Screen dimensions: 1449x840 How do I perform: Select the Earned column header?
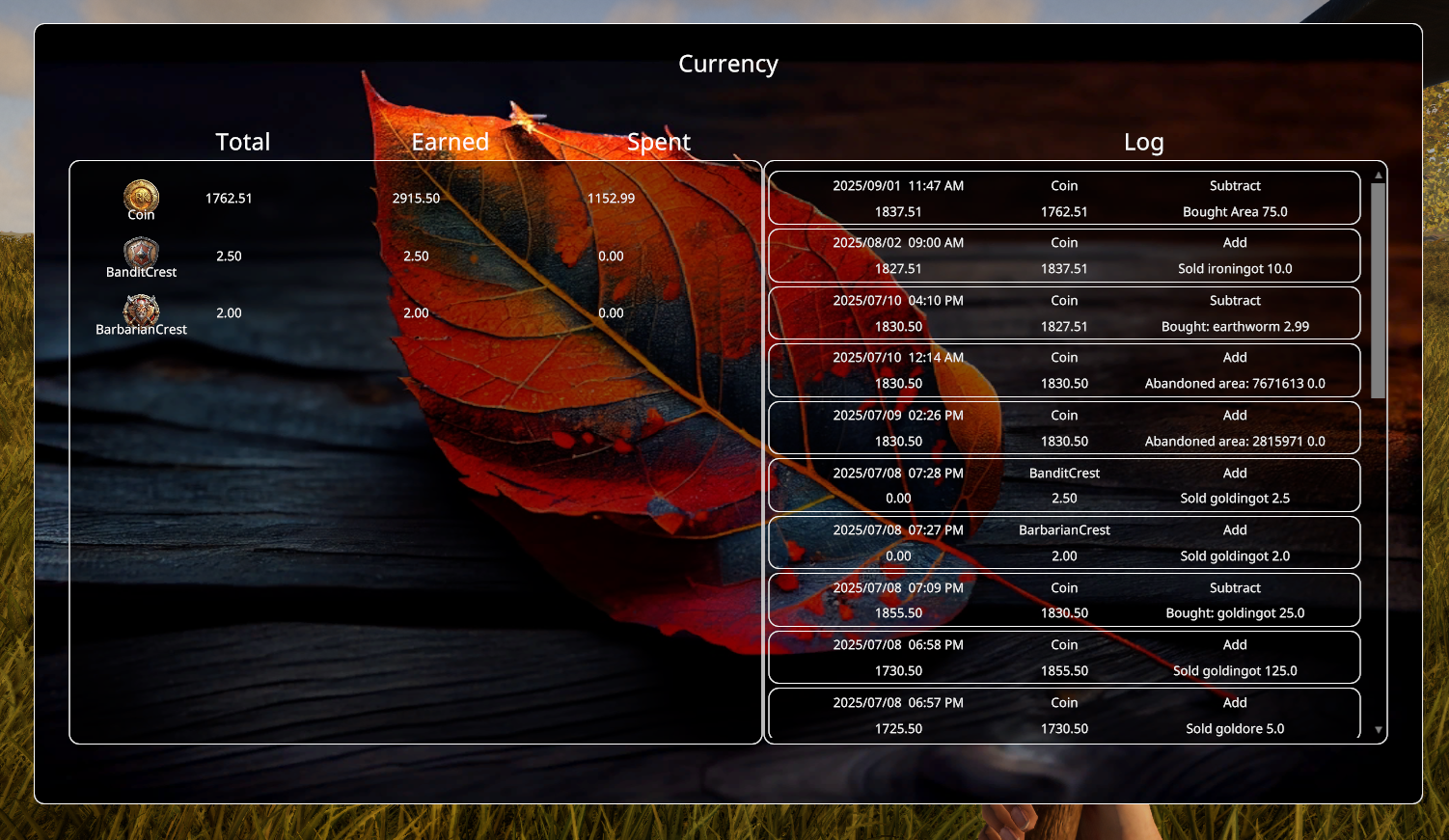450,142
